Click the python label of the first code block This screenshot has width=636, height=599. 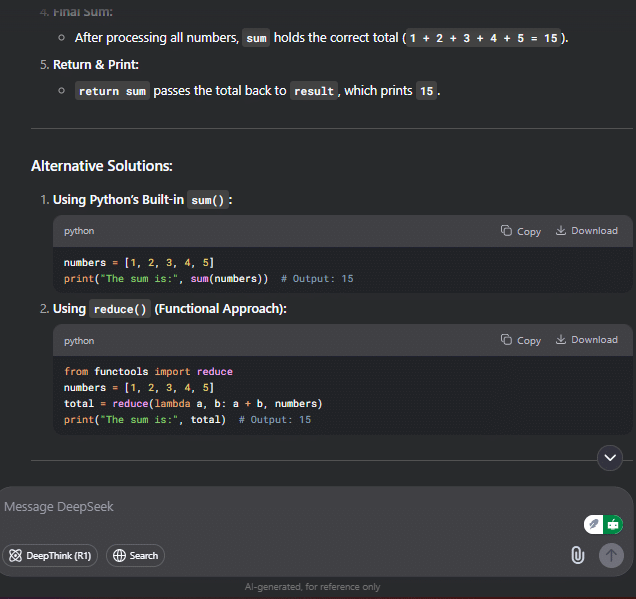click(79, 231)
